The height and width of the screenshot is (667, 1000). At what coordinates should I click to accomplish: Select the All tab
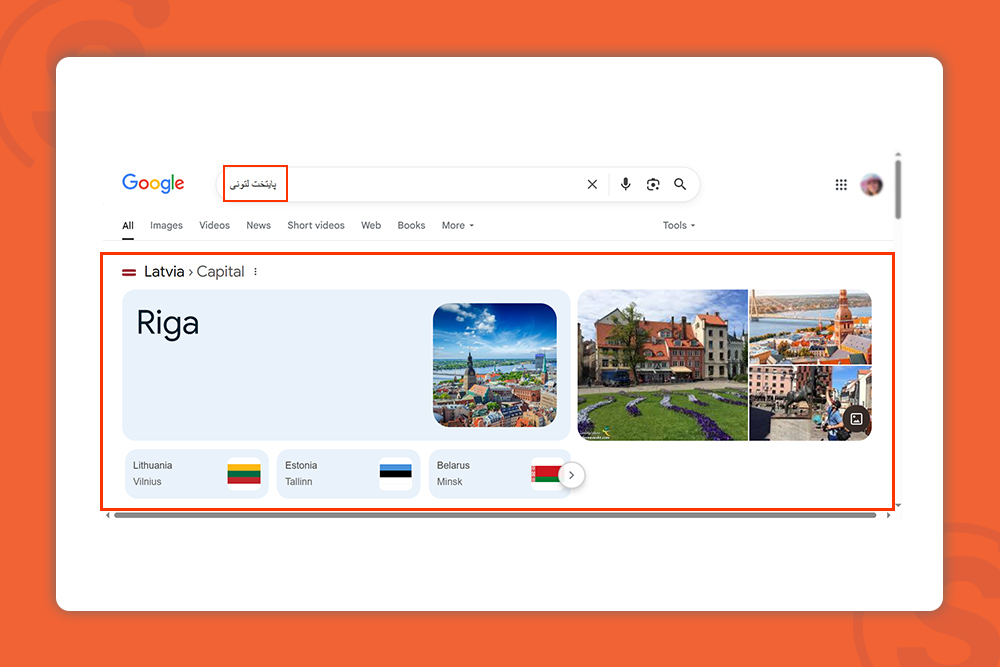coord(128,226)
